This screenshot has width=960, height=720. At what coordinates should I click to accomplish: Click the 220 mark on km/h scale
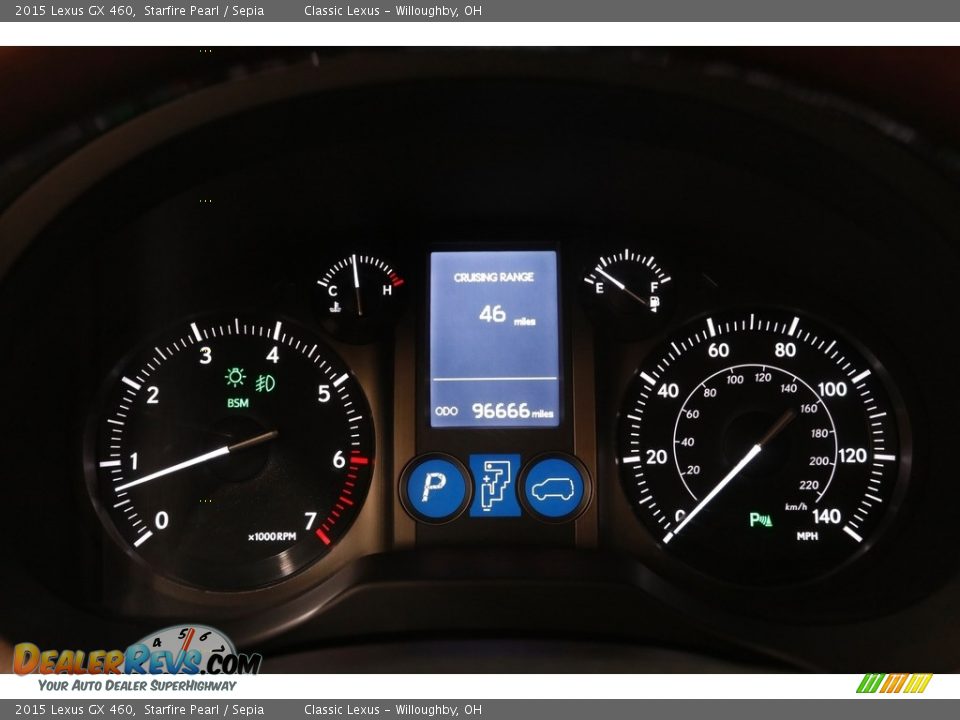(808, 485)
